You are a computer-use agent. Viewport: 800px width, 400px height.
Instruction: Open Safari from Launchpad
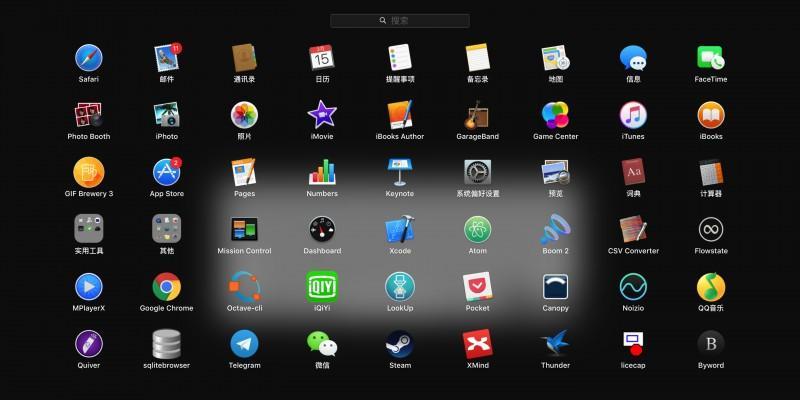tap(89, 58)
